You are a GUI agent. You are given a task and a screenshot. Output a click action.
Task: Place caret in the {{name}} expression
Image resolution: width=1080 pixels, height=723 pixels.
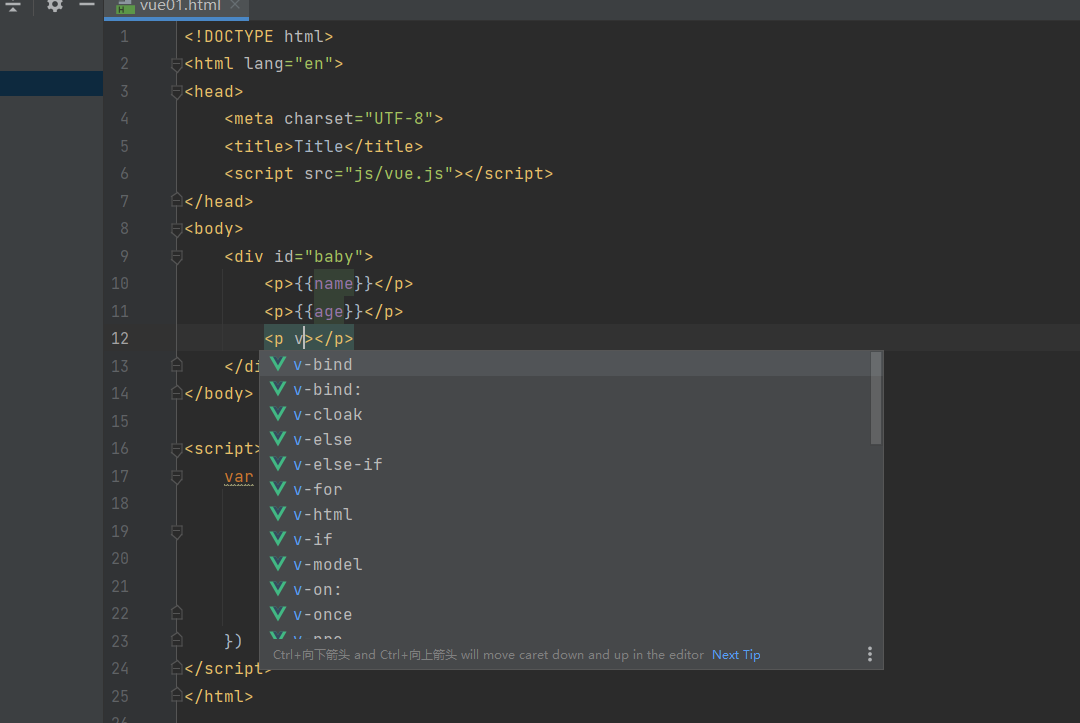[x=333, y=284]
